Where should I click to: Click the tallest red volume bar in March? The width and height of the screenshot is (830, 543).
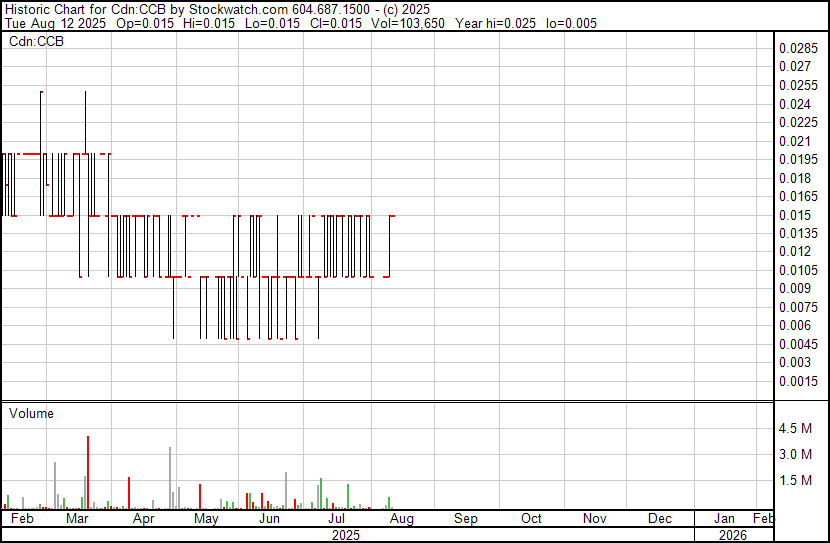pyautogui.click(x=88, y=473)
